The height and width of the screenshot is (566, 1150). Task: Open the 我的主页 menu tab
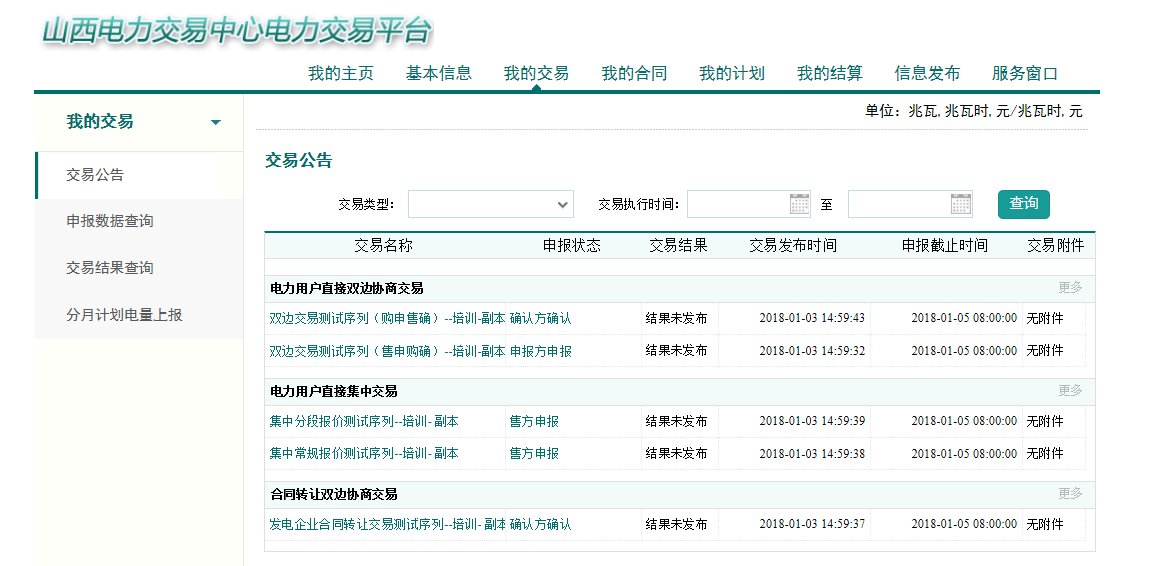pyautogui.click(x=340, y=73)
